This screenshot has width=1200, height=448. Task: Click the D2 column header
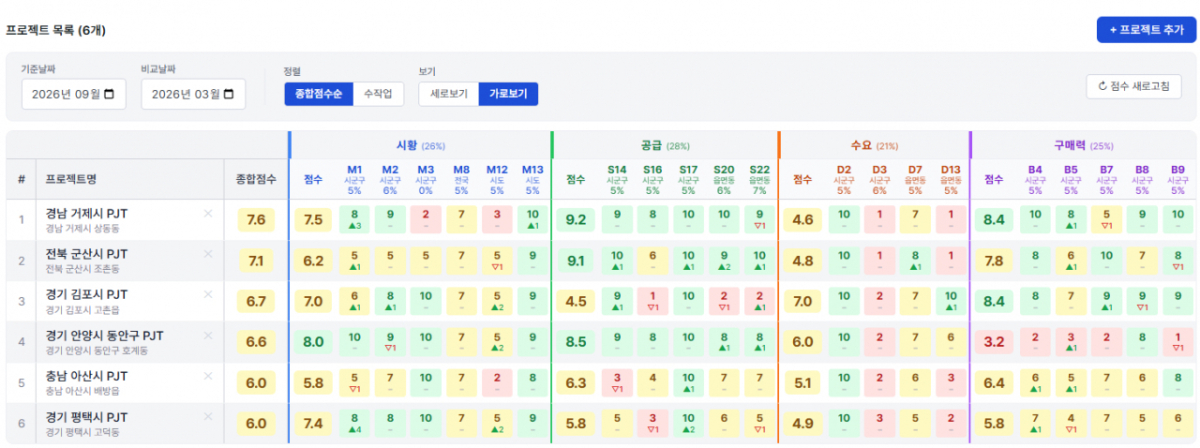pos(844,180)
